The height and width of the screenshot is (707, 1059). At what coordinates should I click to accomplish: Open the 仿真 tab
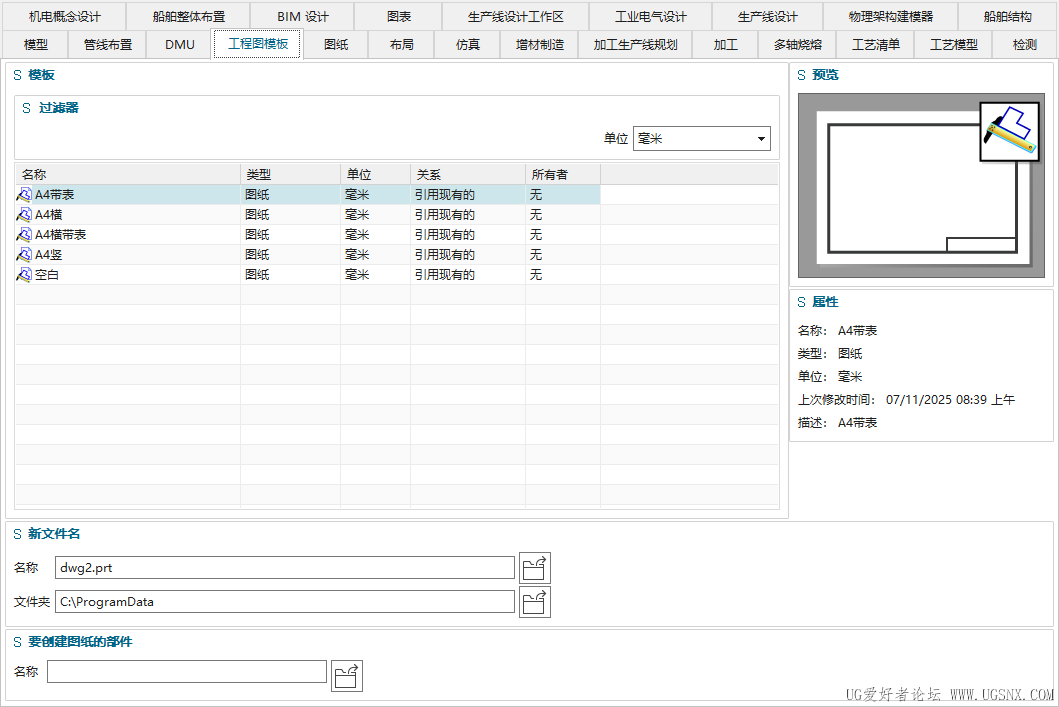467,45
